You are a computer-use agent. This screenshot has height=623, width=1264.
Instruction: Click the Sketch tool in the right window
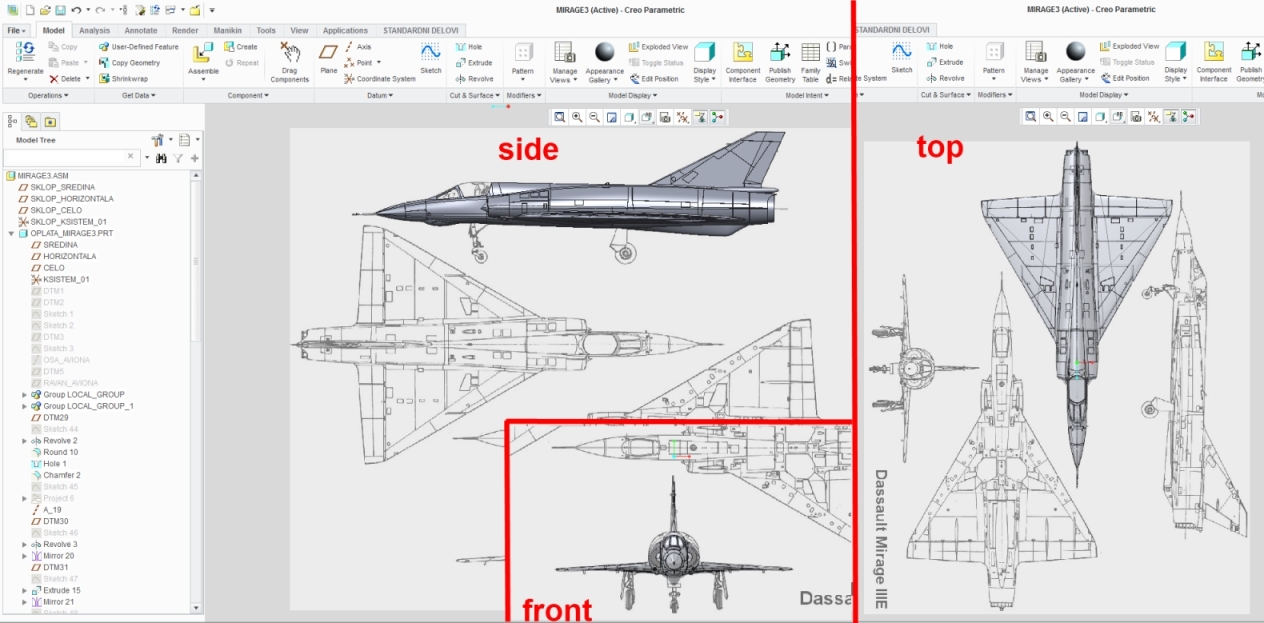pyautogui.click(x=902, y=57)
